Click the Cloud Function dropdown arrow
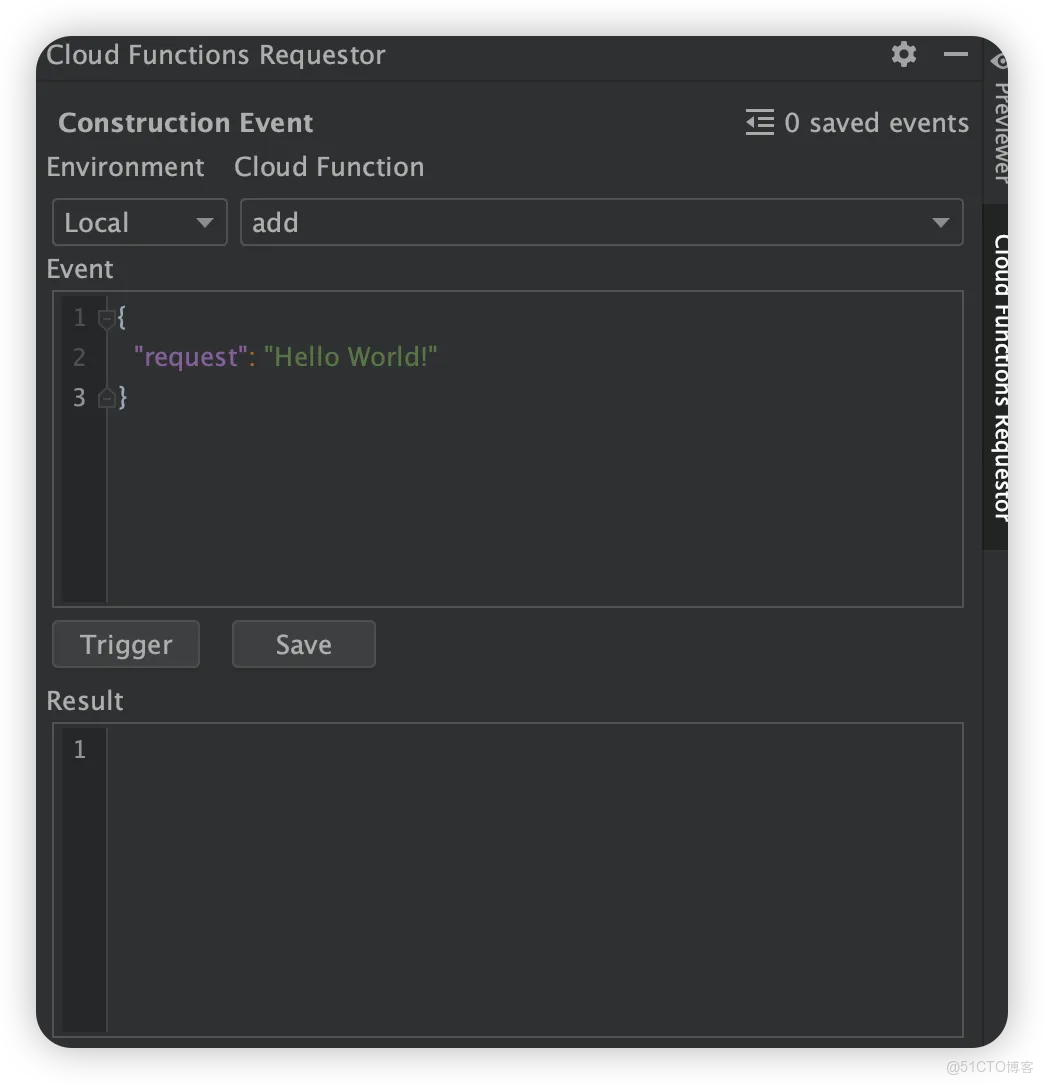This screenshot has height=1084, width=1044. pyautogui.click(x=940, y=223)
